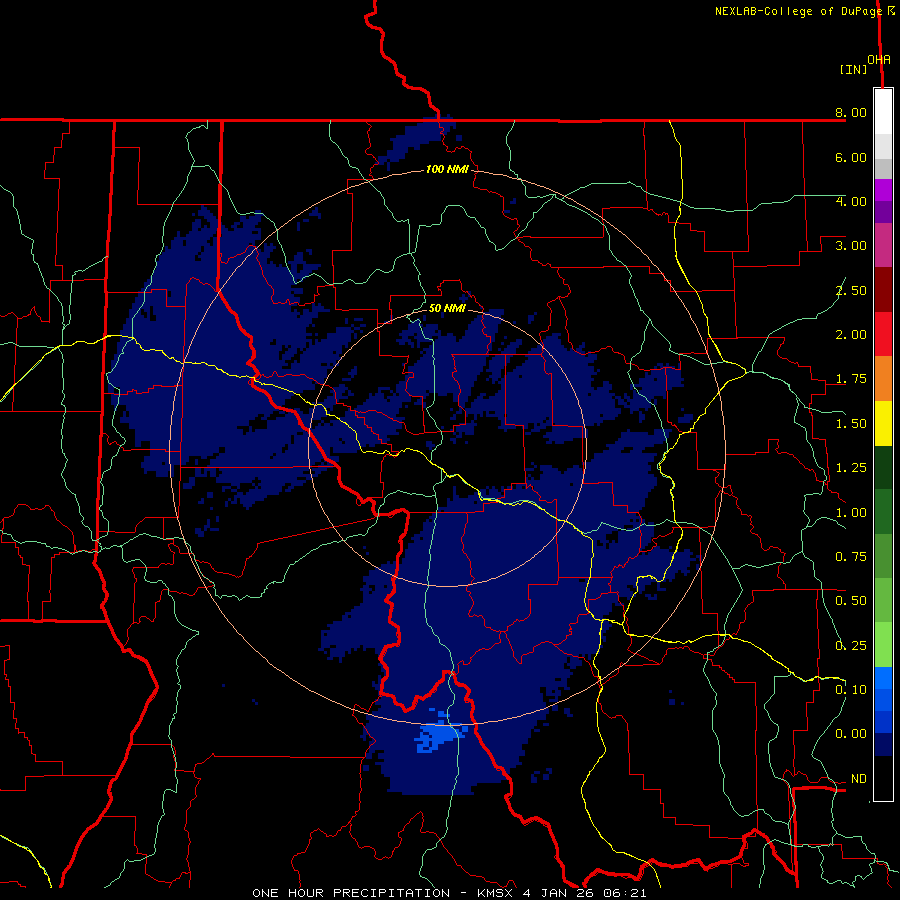
Task: Click the 0.10 legend value
Action: [851, 690]
